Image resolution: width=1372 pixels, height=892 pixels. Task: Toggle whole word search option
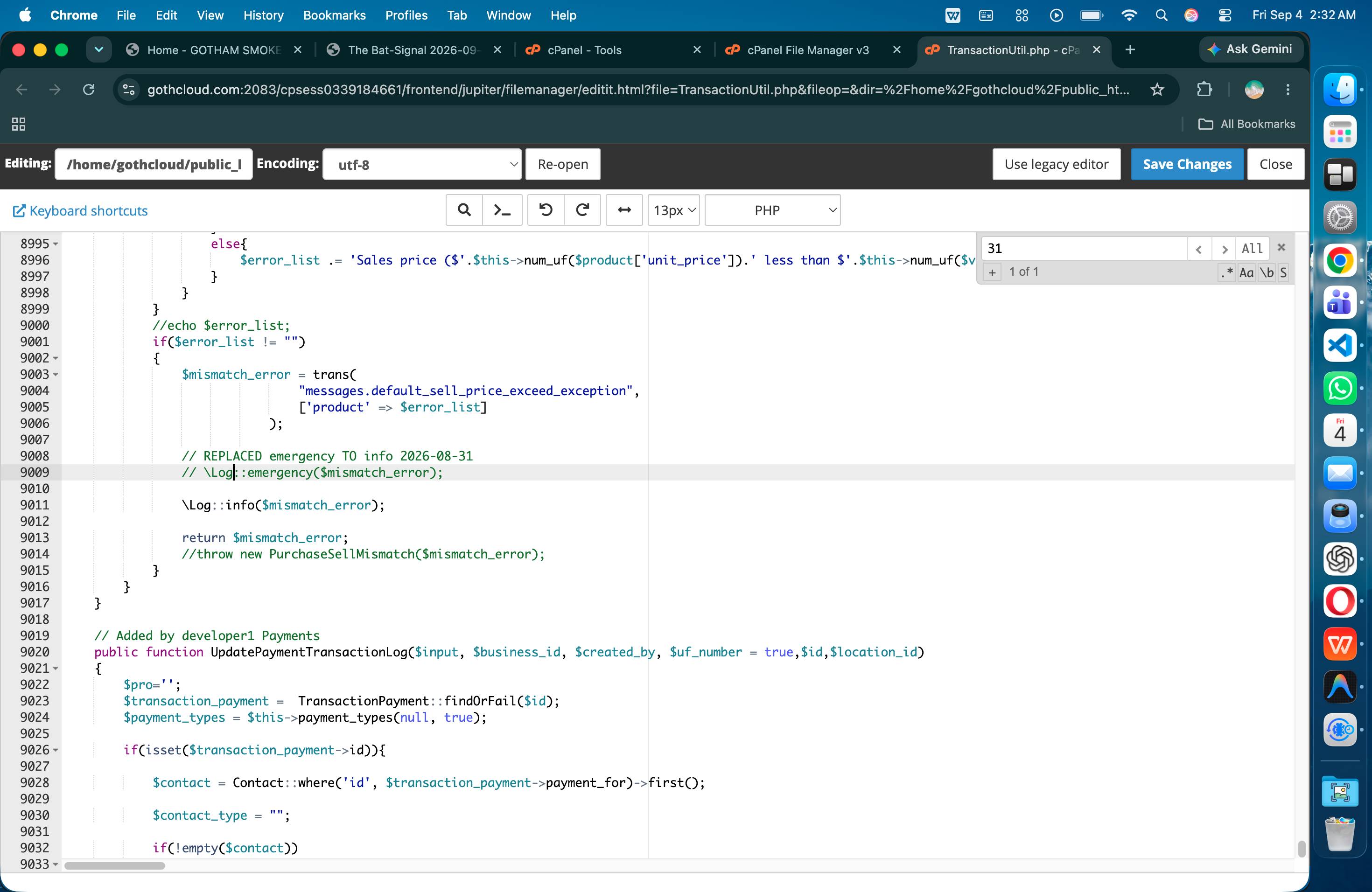(x=1267, y=272)
